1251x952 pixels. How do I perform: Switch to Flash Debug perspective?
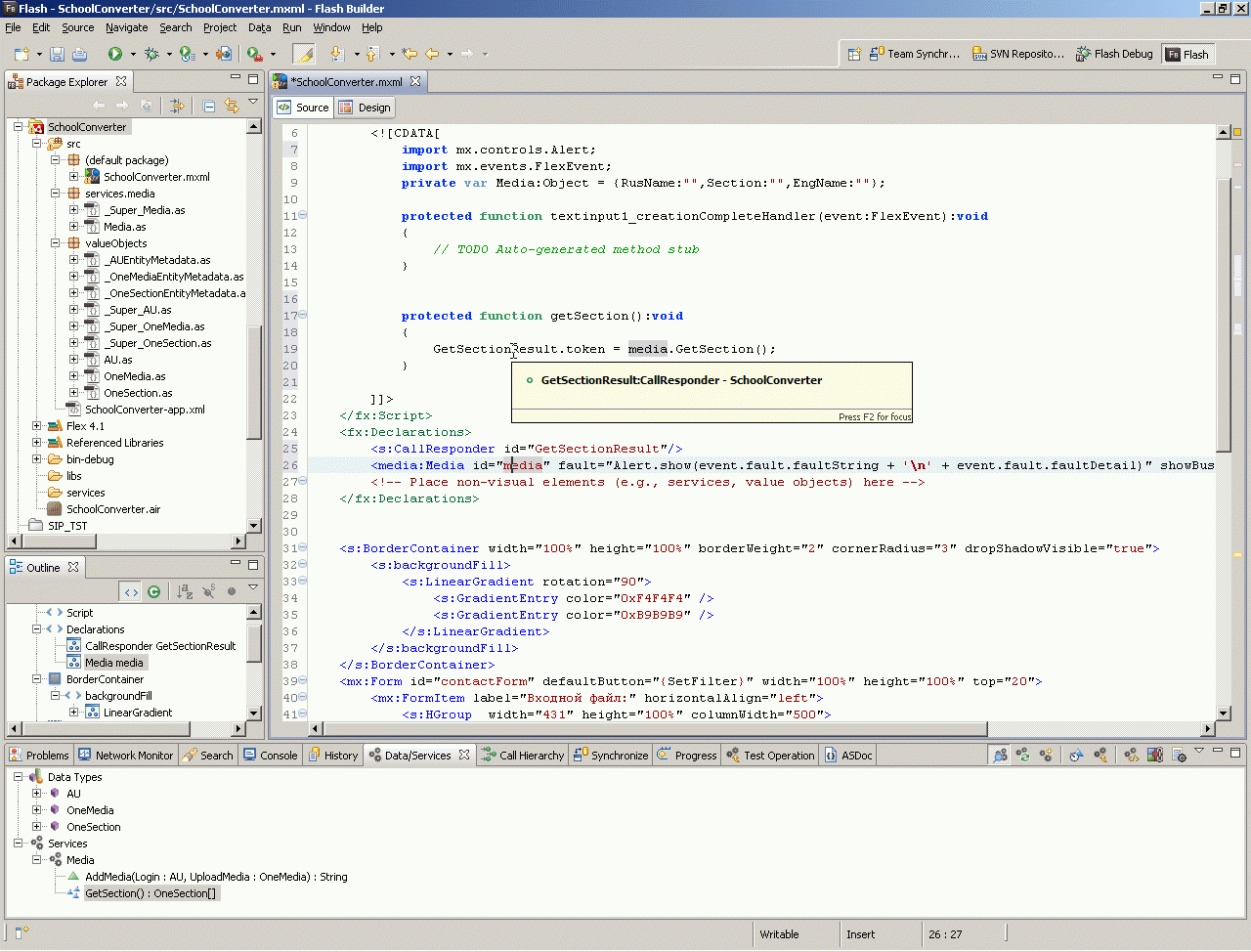pos(1114,55)
